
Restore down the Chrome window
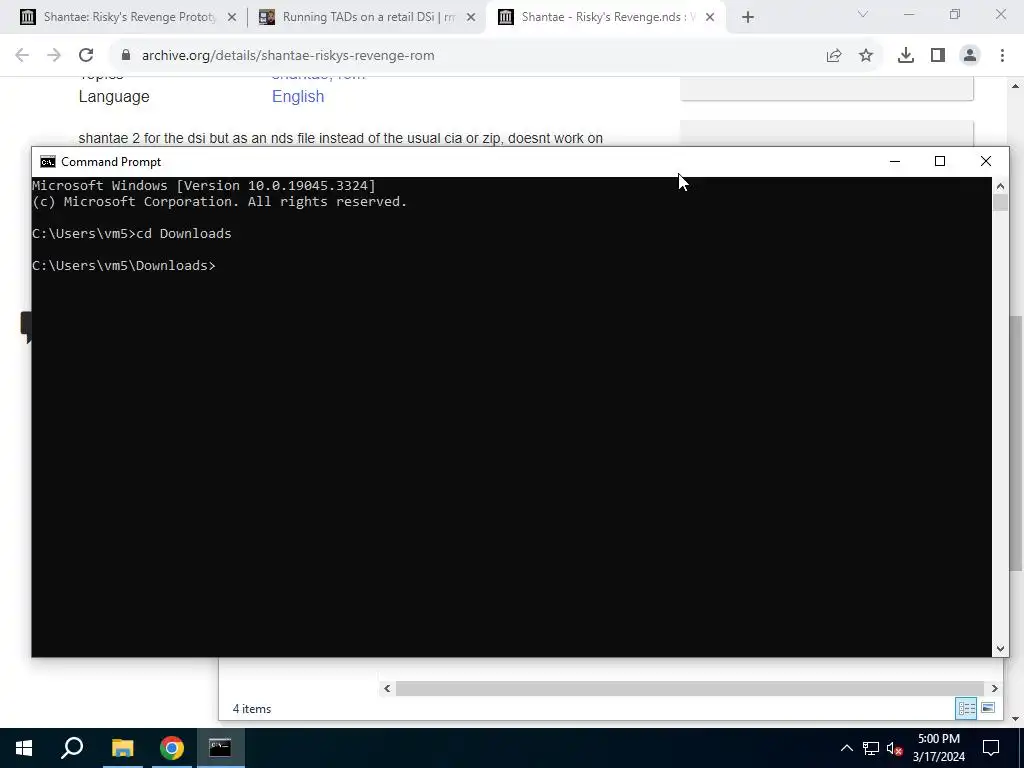955,14
